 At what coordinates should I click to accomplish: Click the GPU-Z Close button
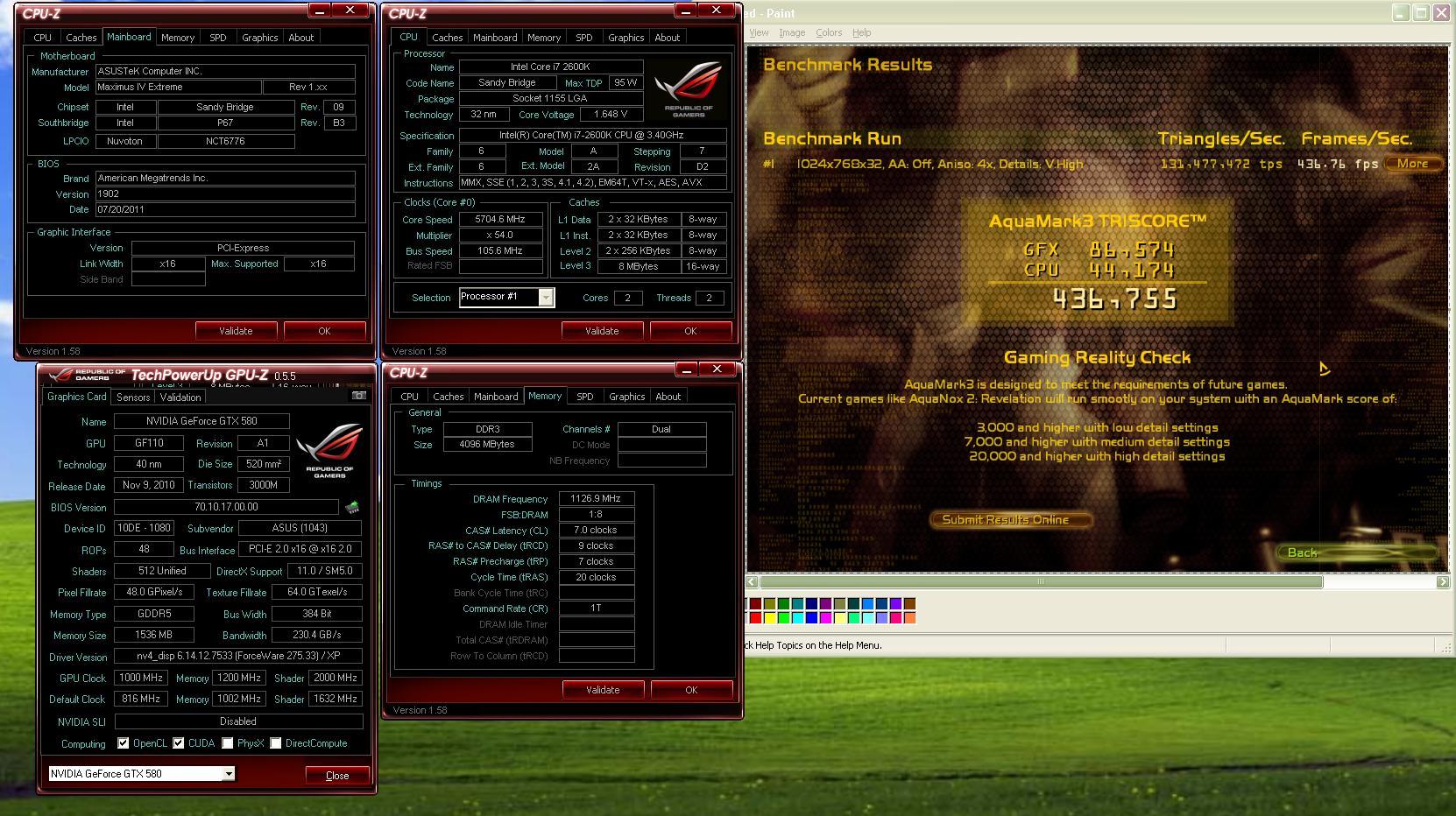point(337,776)
